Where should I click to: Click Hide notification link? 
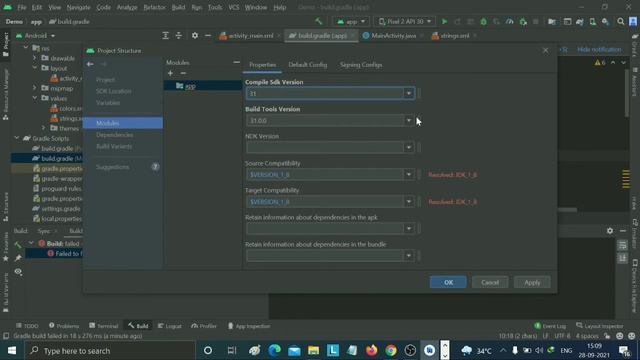pos(599,49)
